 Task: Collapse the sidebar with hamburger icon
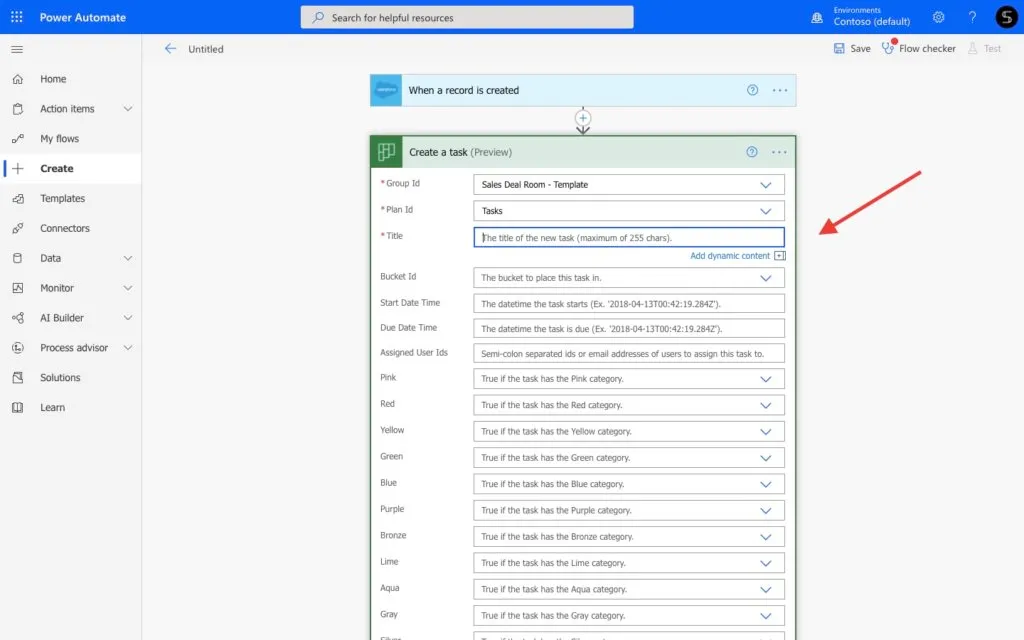click(x=17, y=49)
